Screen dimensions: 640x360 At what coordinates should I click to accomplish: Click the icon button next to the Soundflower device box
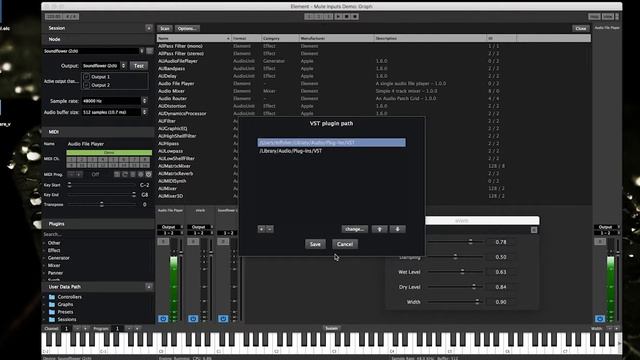pyautogui.click(x=150, y=51)
